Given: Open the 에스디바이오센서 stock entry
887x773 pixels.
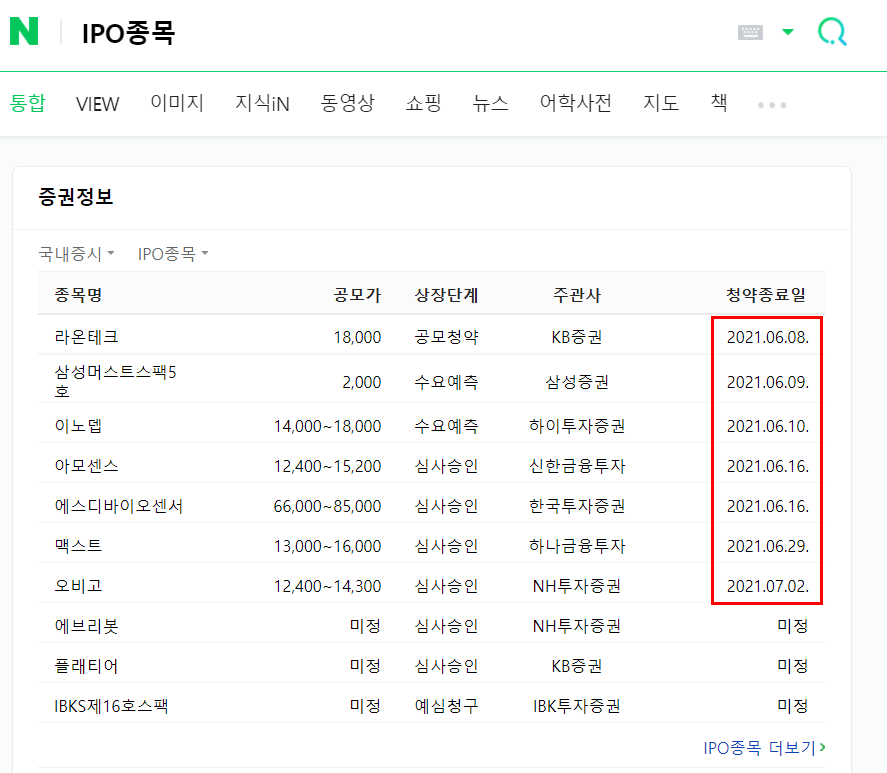Looking at the screenshot, I should coord(119,506).
